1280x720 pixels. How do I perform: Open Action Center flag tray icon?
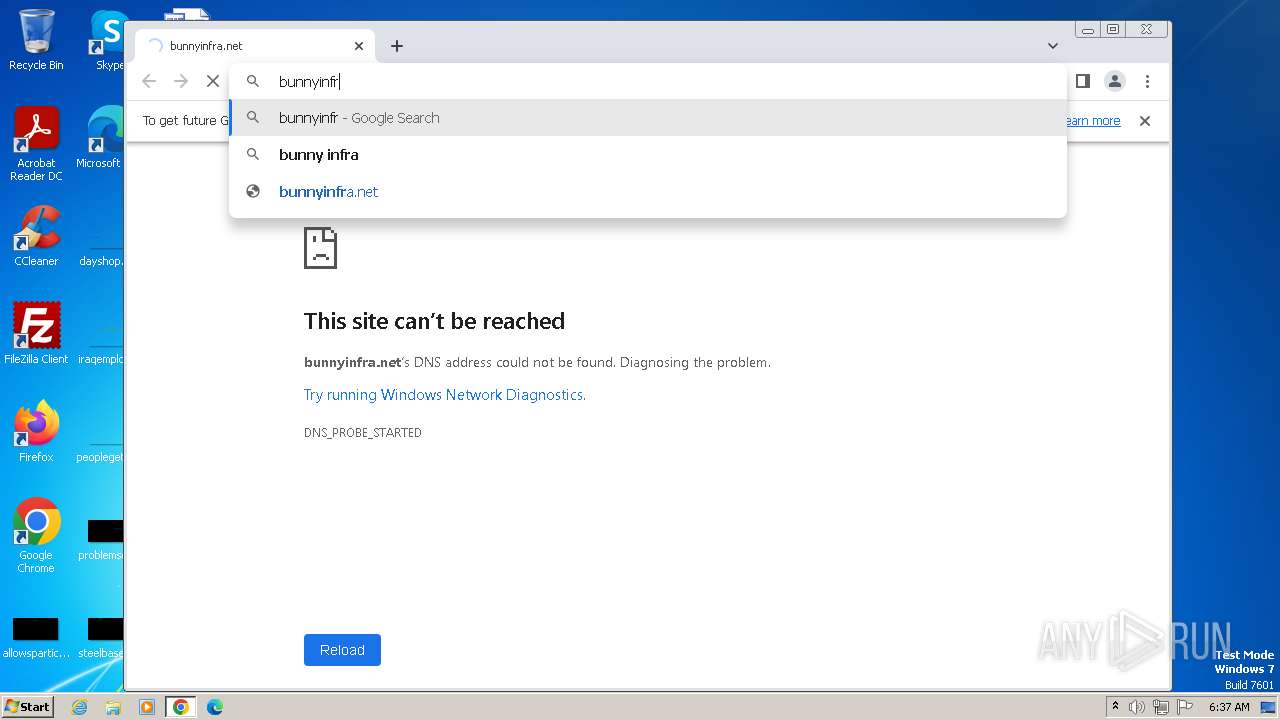[x=1185, y=707]
